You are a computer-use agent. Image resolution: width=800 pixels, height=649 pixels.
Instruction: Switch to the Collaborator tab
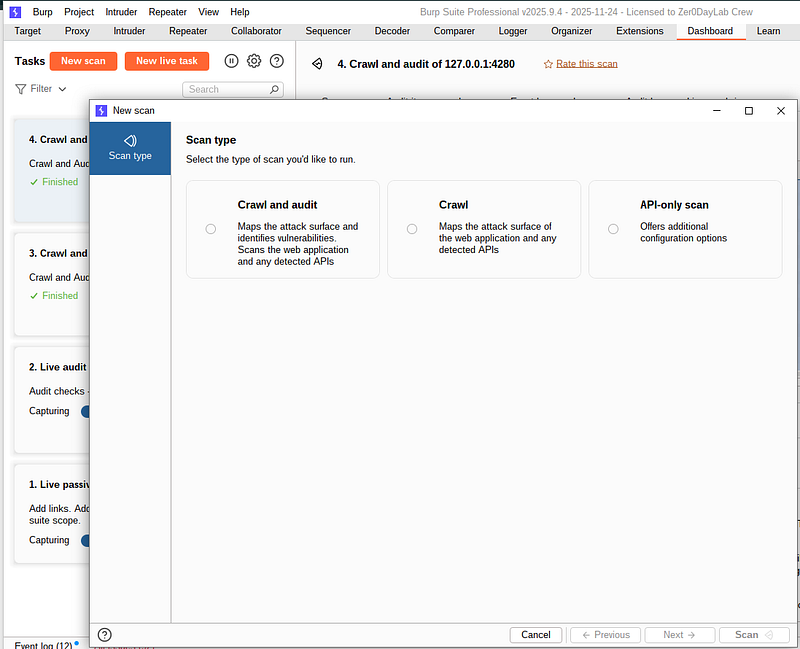pyautogui.click(x=256, y=31)
